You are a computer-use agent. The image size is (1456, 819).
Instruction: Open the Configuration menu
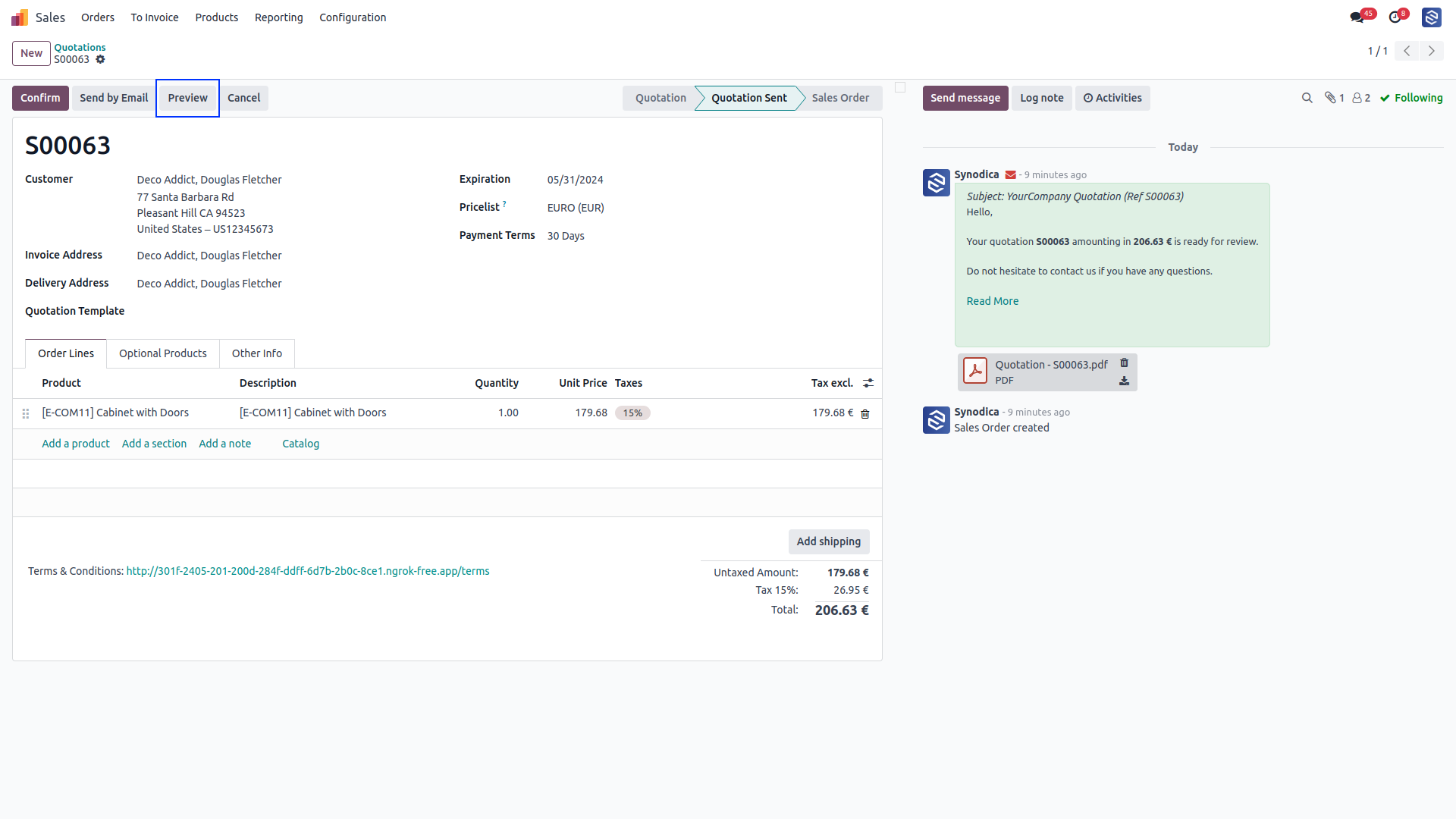[353, 17]
